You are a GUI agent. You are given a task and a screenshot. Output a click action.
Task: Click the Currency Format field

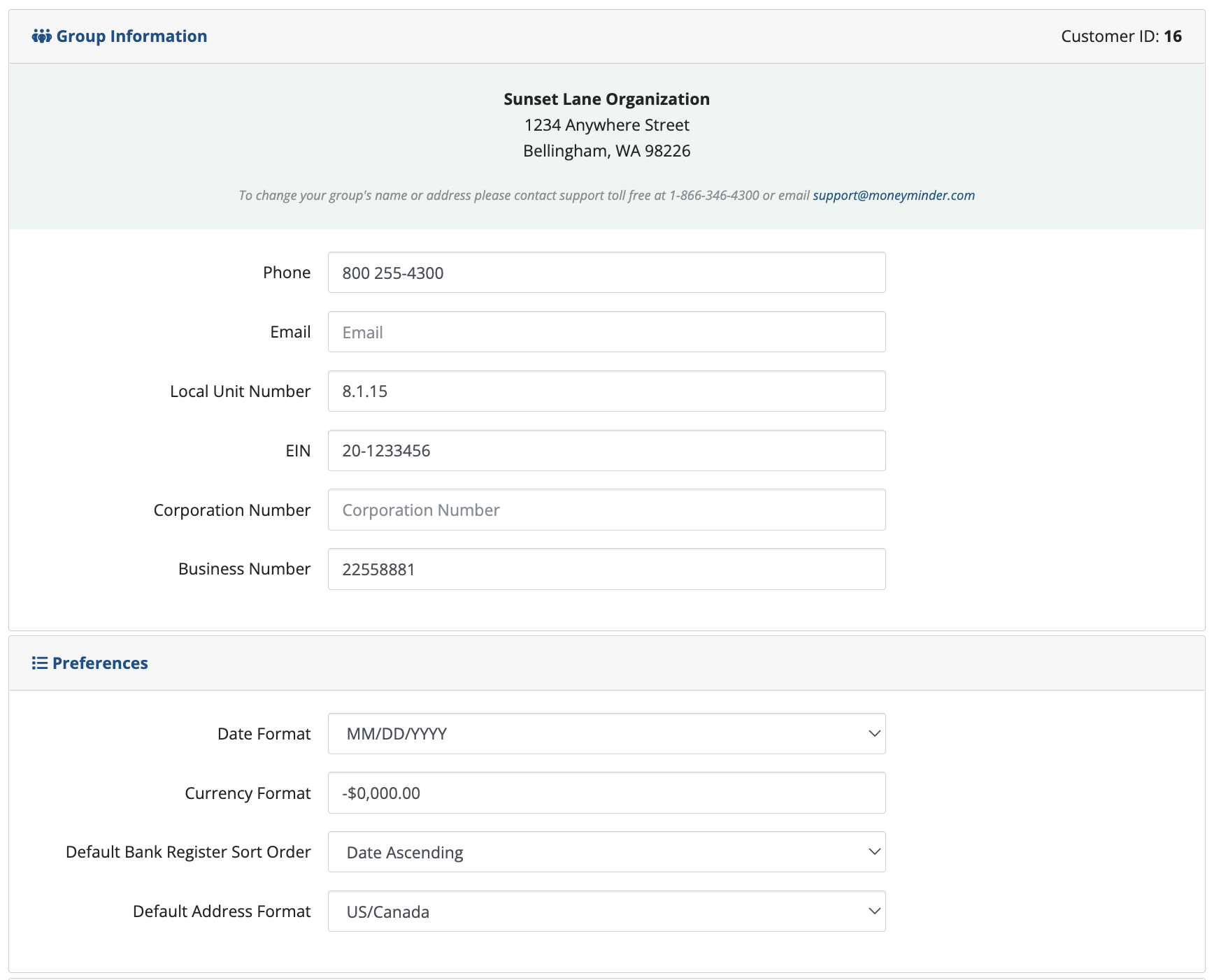607,793
